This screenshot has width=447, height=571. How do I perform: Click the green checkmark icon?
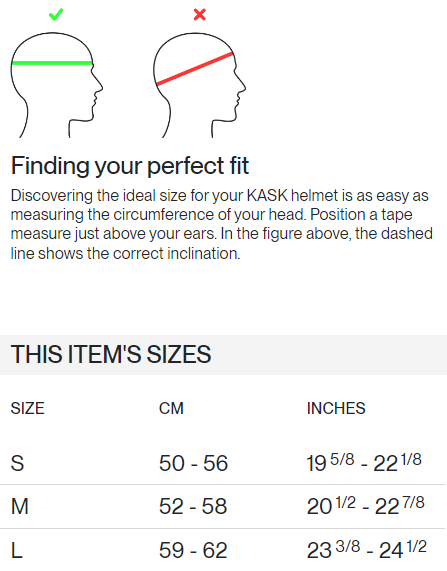click(x=56, y=15)
